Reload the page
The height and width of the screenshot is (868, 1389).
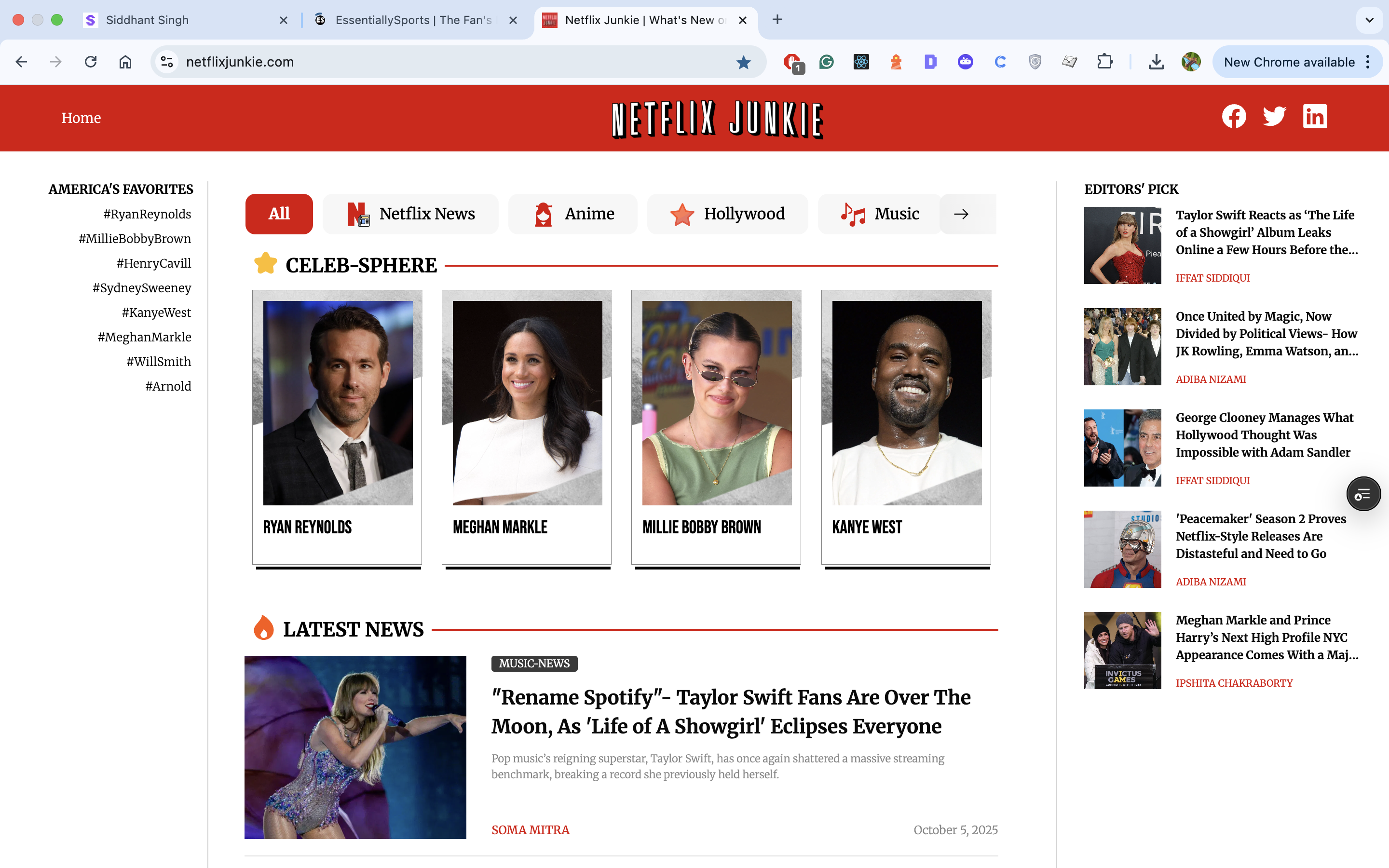(91, 62)
